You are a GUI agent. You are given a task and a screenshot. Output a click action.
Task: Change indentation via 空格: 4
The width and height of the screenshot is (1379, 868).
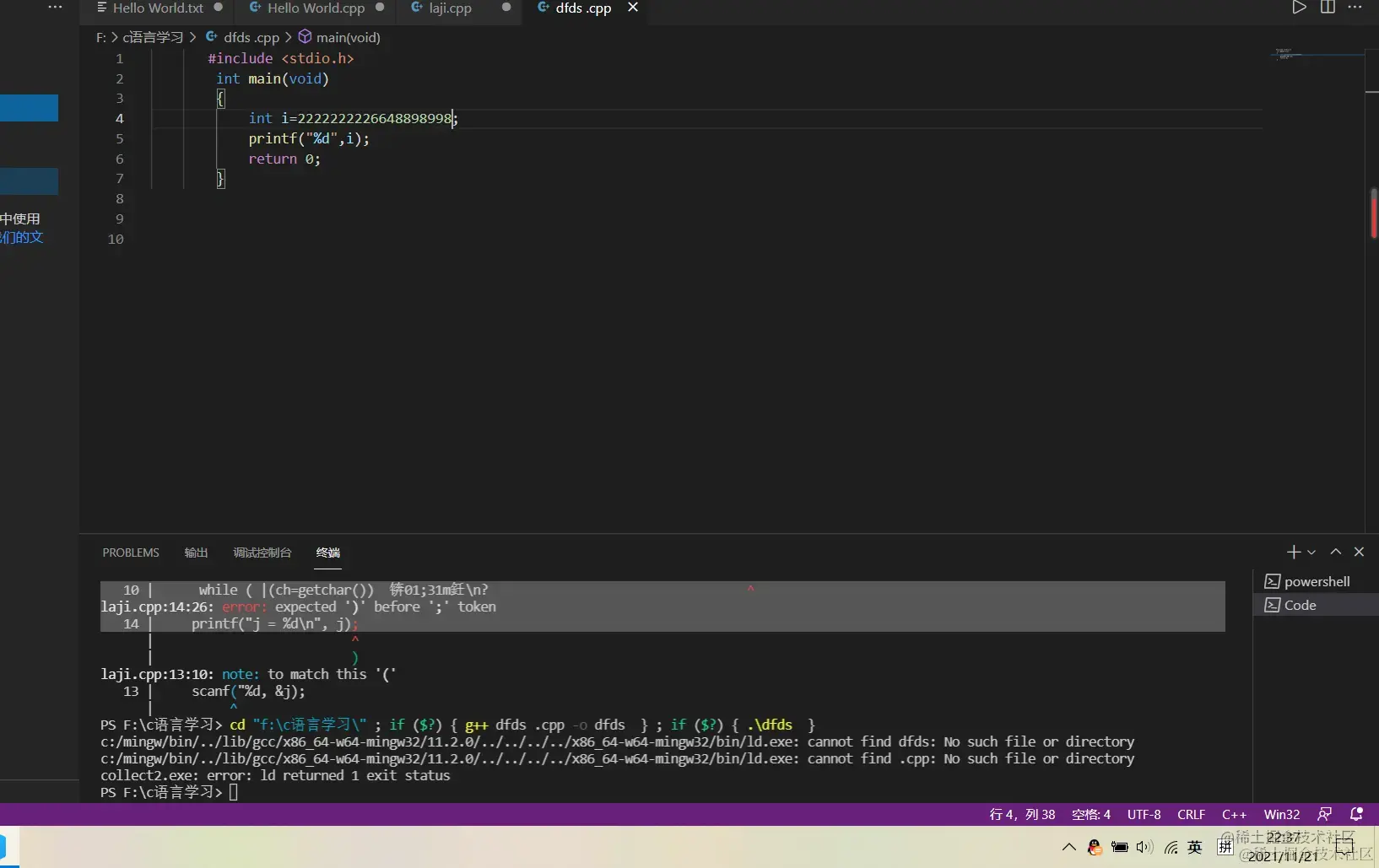tap(1091, 814)
